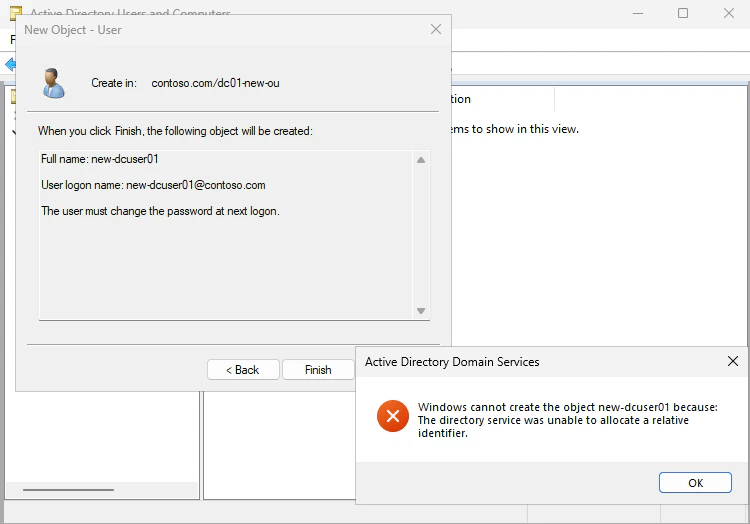Maximize the Active Directory Users and Computers window
The width and height of the screenshot is (750, 524).
[683, 13]
